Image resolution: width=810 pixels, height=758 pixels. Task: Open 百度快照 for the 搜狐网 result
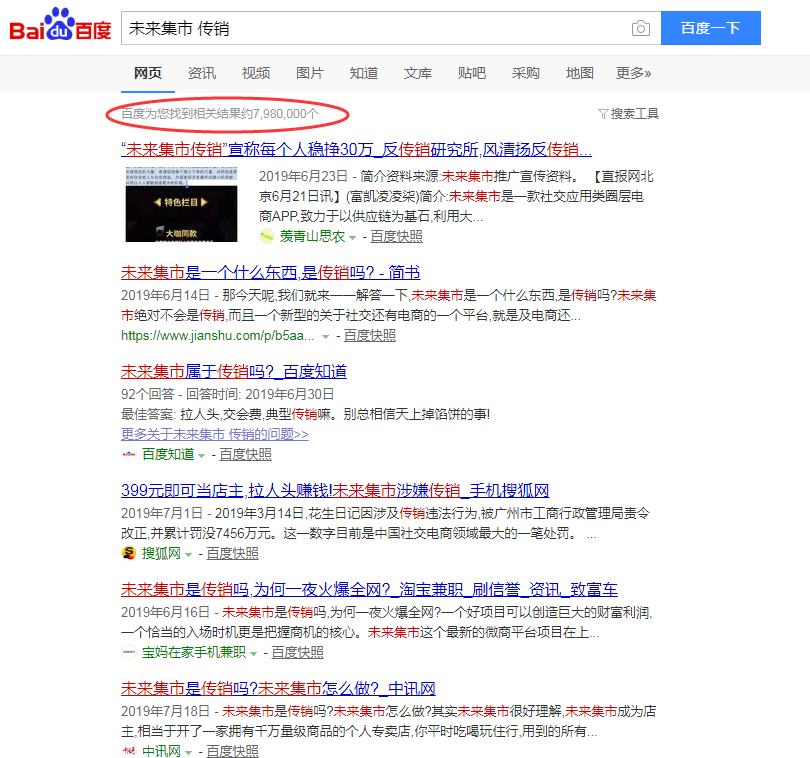(232, 554)
